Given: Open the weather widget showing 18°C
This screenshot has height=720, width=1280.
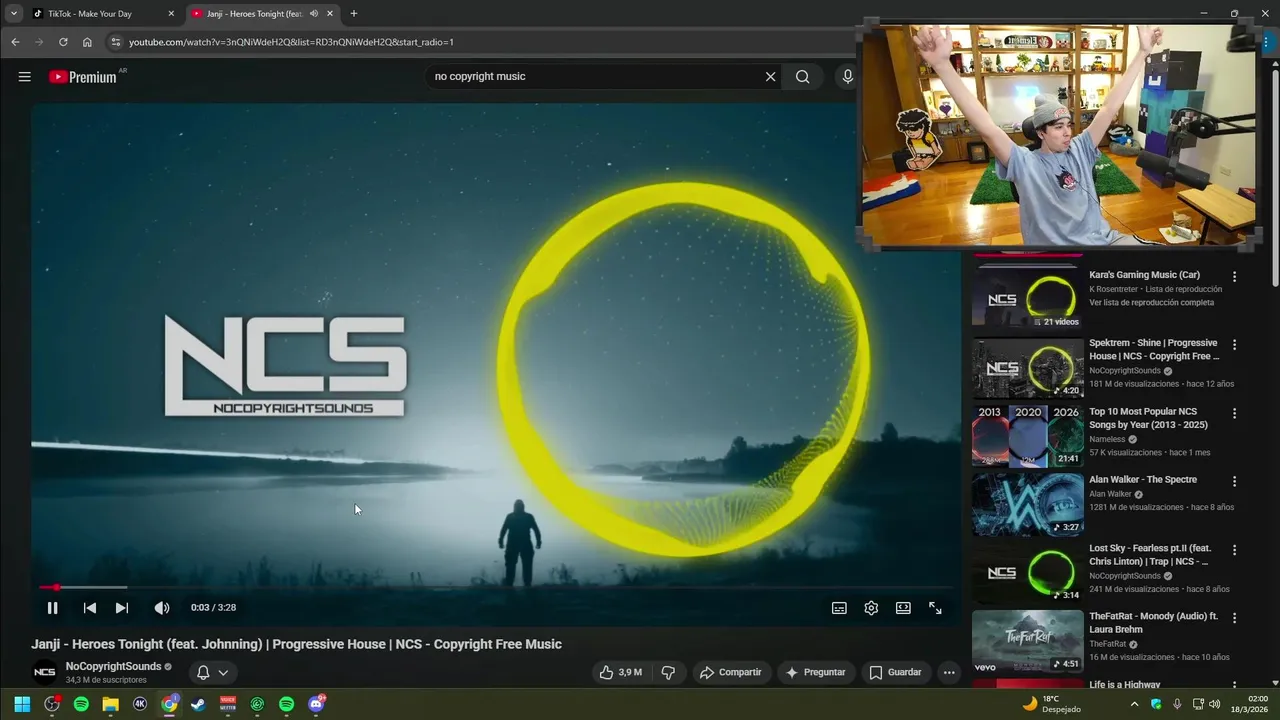Looking at the screenshot, I should (x=1051, y=704).
